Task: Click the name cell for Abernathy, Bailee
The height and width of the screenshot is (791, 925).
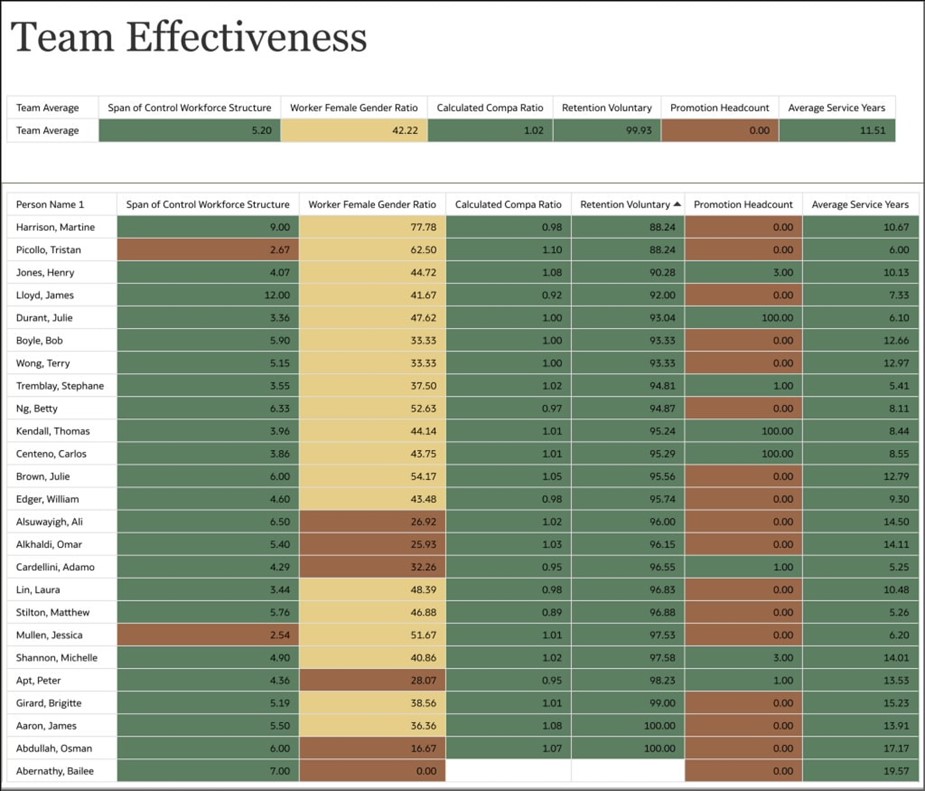Action: click(57, 770)
